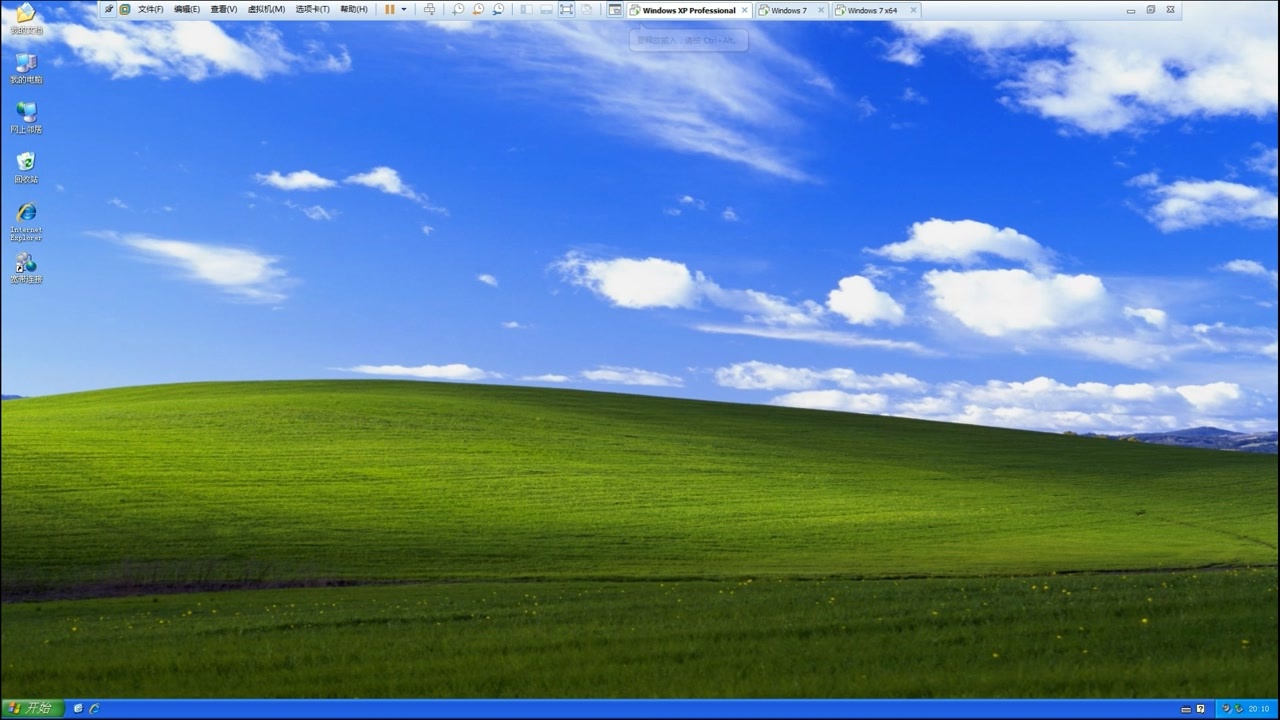Click the taskbar clock showing 20:10
This screenshot has width=1280, height=720.
point(1258,709)
